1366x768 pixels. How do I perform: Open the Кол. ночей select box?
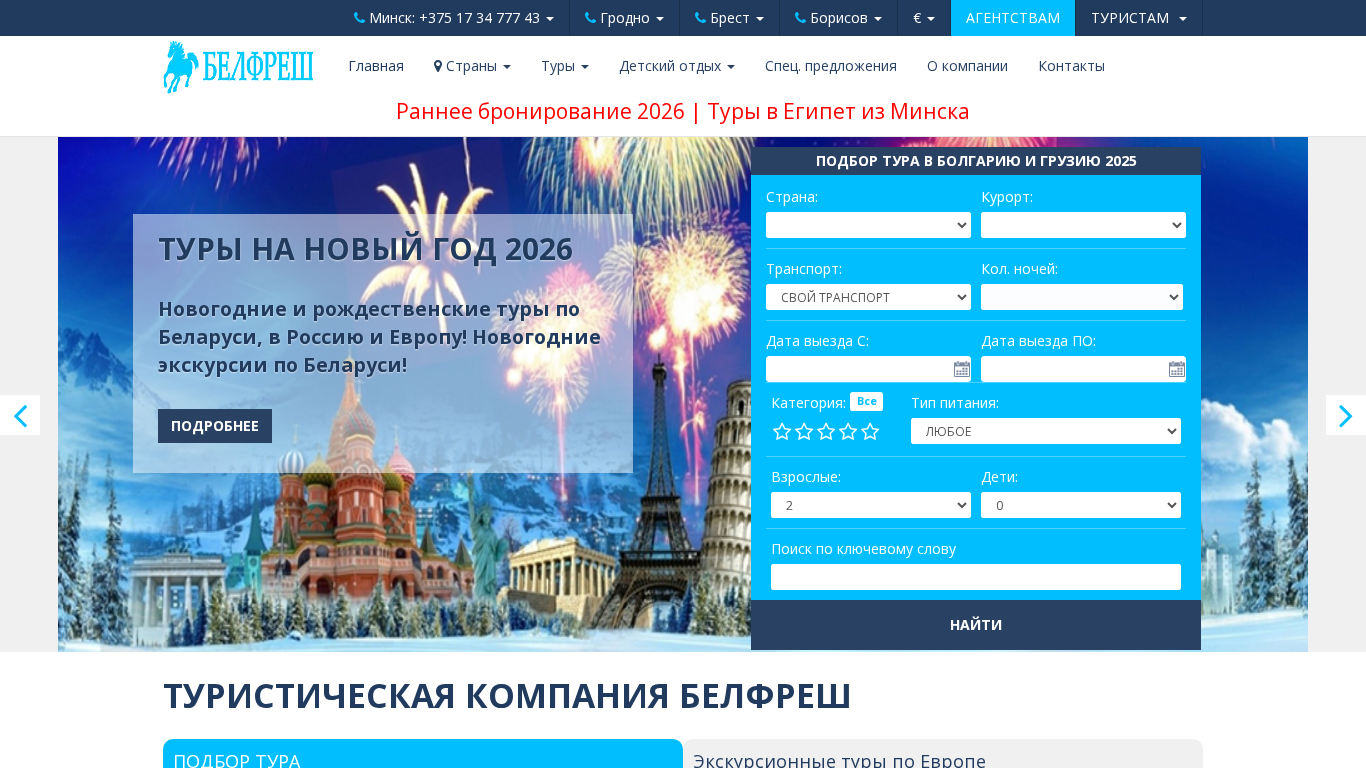(x=1082, y=297)
